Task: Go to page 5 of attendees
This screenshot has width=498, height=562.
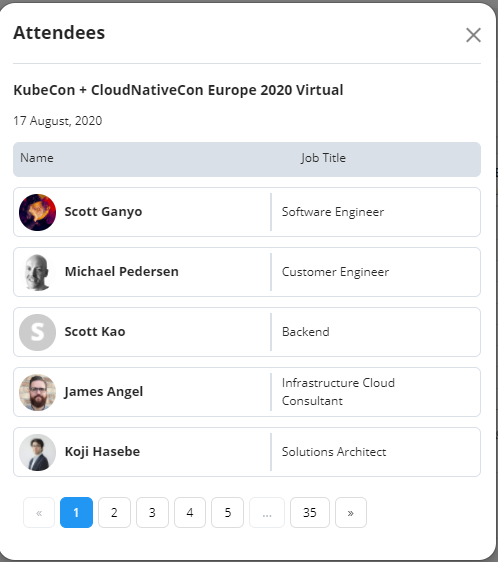Action: pos(228,513)
